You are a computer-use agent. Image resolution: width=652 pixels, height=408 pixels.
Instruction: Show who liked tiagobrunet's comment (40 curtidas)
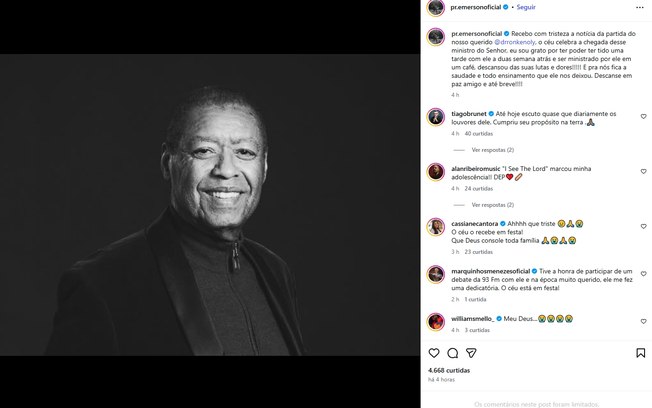point(478,132)
